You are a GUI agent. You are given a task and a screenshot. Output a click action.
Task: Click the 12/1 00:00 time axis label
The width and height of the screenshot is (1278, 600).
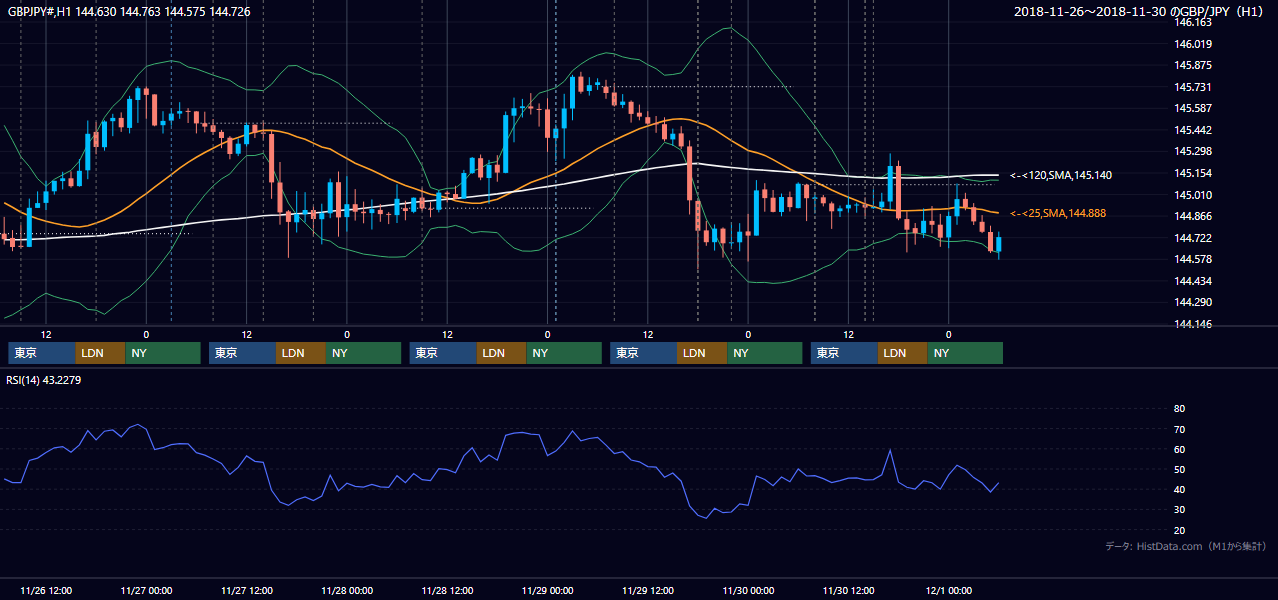(x=948, y=590)
